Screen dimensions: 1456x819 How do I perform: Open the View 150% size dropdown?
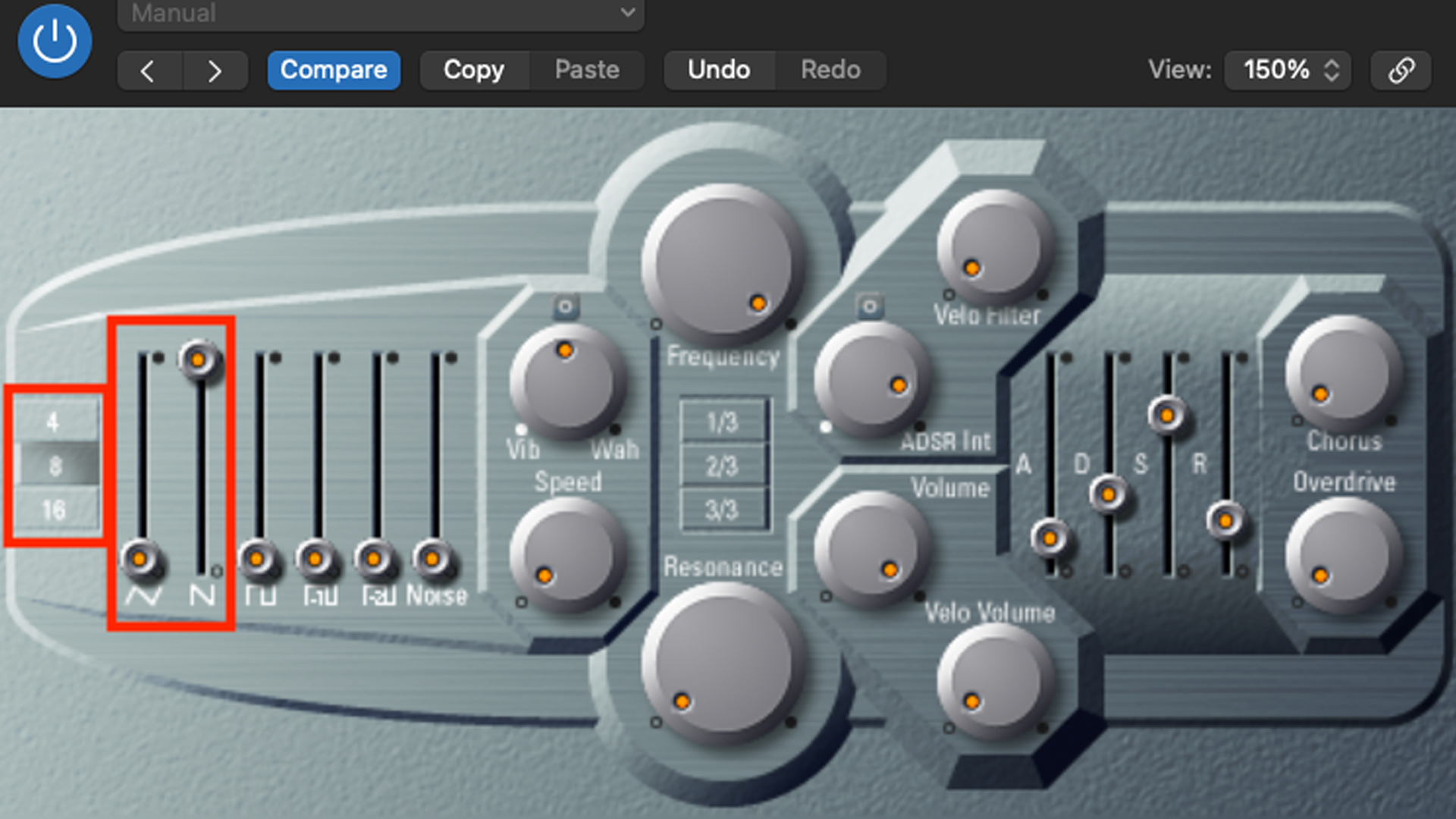pyautogui.click(x=1288, y=71)
